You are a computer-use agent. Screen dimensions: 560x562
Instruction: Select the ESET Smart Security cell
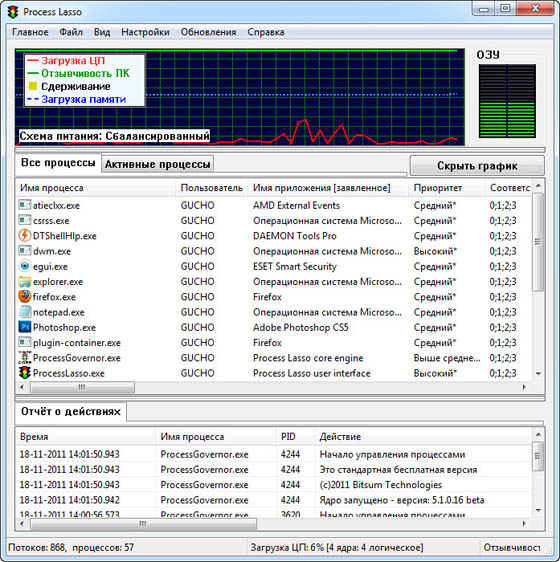point(295,266)
